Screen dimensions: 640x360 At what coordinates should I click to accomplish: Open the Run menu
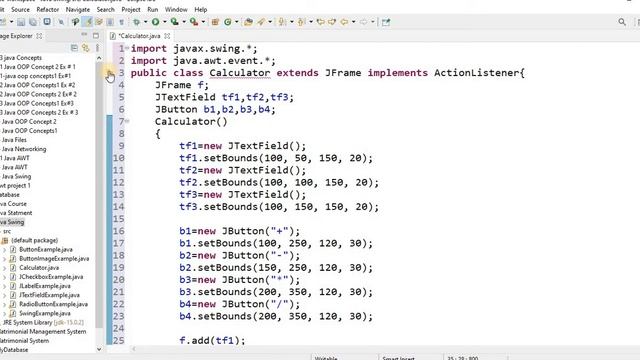point(153,9)
